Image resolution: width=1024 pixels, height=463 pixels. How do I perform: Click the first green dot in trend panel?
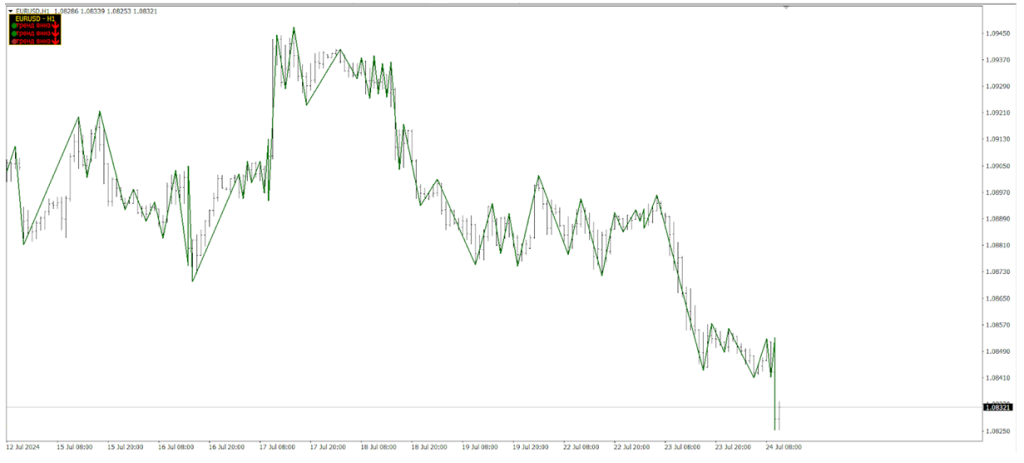point(12,26)
